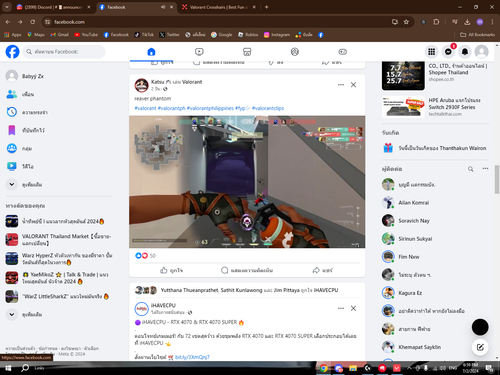Image resolution: width=500 pixels, height=375 pixels.
Task: Play the reaver phantom video
Action: tap(247, 182)
